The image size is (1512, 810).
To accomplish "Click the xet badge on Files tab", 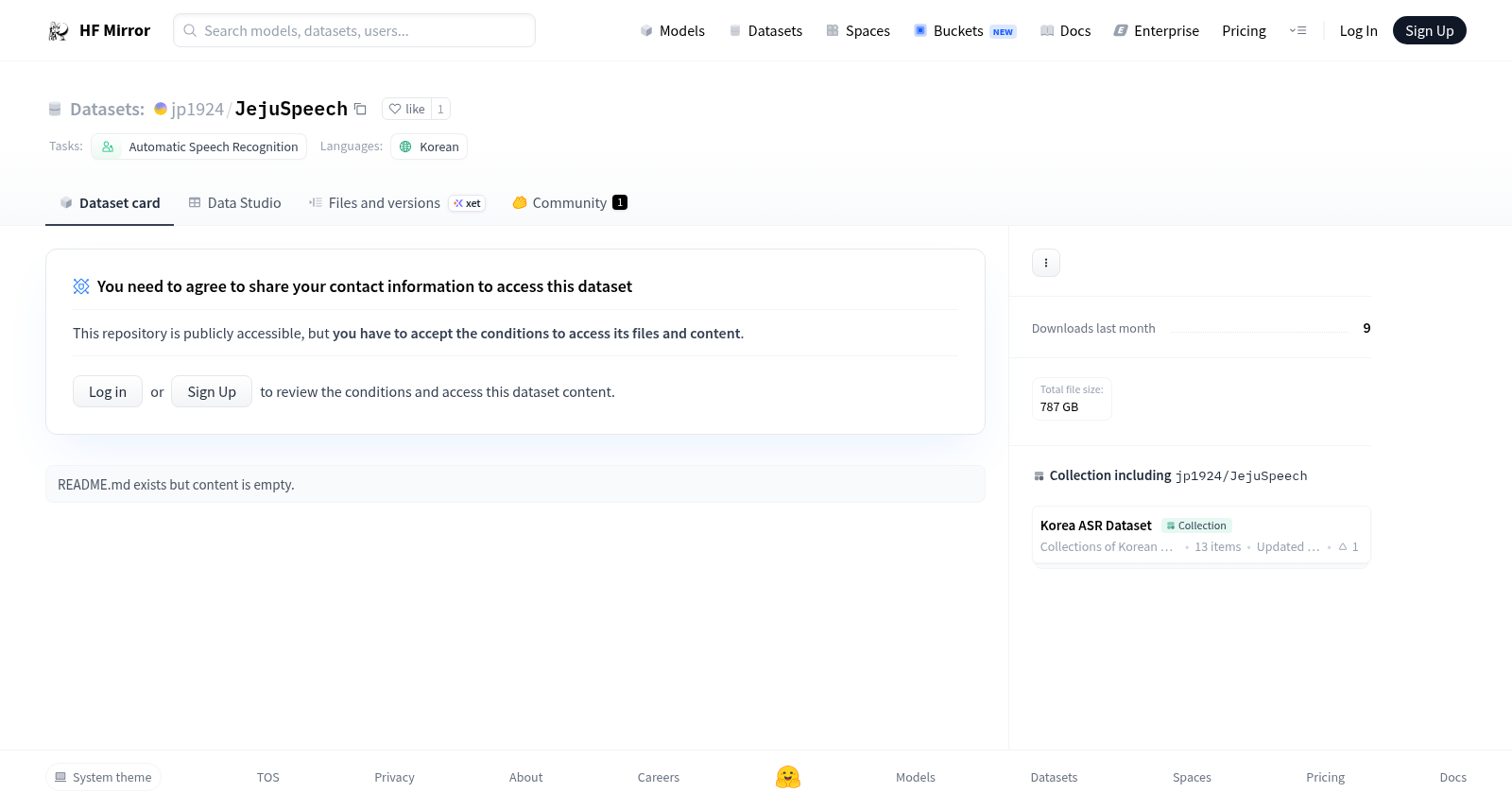I will point(467,203).
